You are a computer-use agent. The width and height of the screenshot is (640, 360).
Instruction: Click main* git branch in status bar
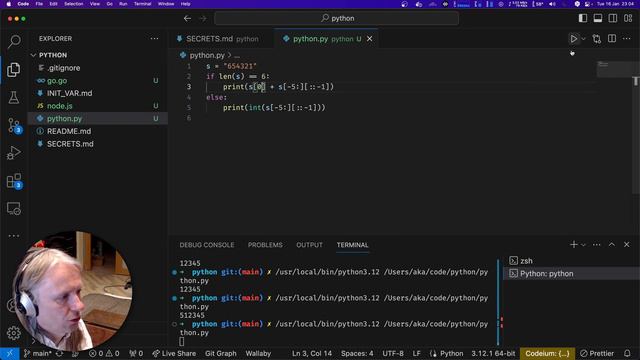click(x=37, y=353)
